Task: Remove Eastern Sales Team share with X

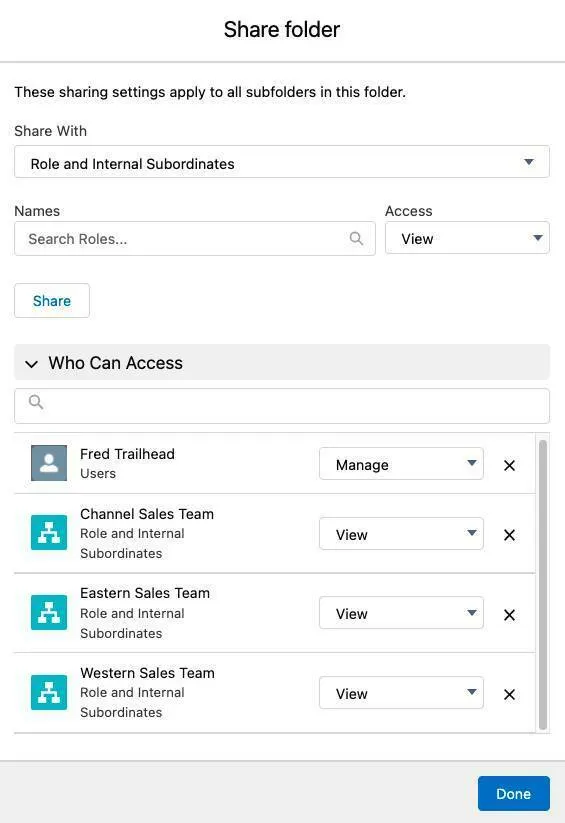Action: click(x=509, y=615)
